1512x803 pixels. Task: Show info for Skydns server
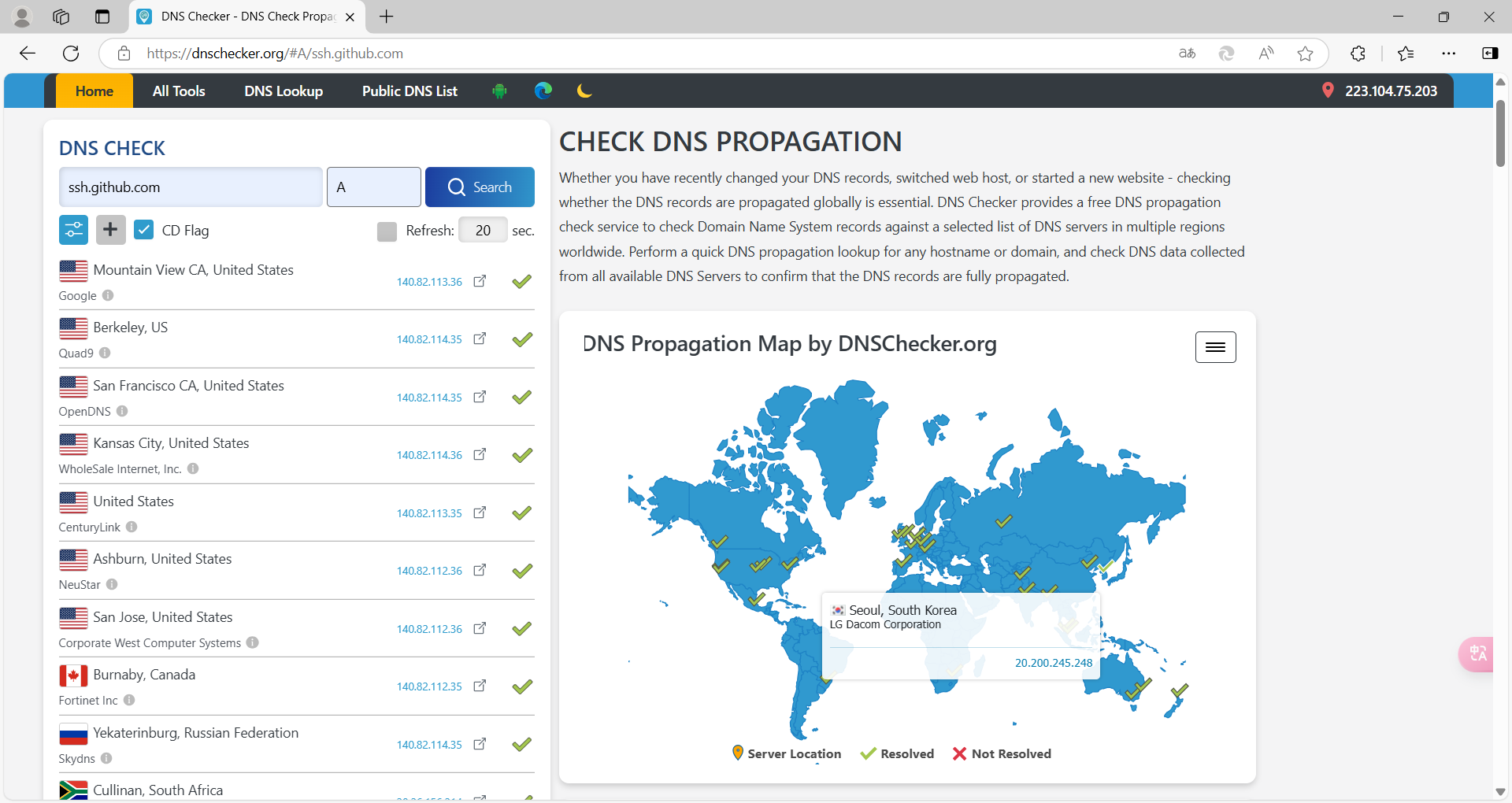click(106, 758)
